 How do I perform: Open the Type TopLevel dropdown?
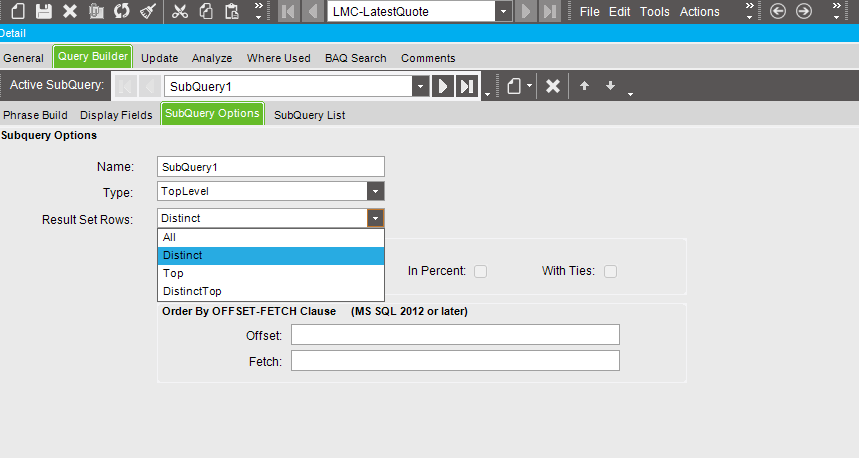pyautogui.click(x=375, y=192)
